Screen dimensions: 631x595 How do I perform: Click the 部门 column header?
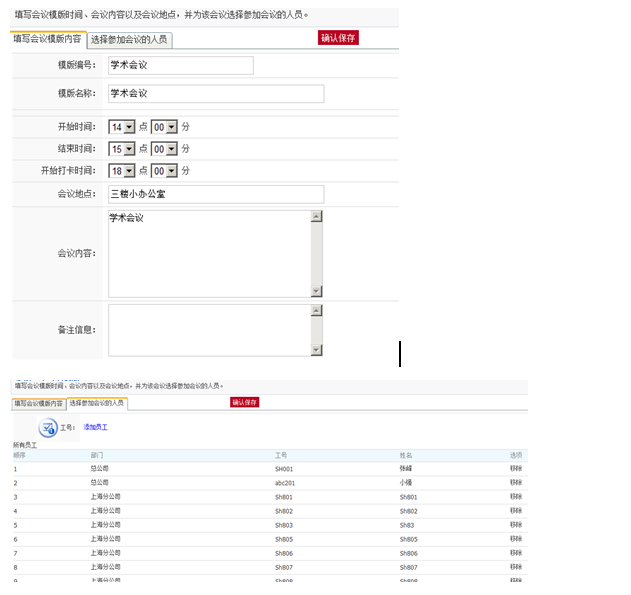pyautogui.click(x=97, y=455)
